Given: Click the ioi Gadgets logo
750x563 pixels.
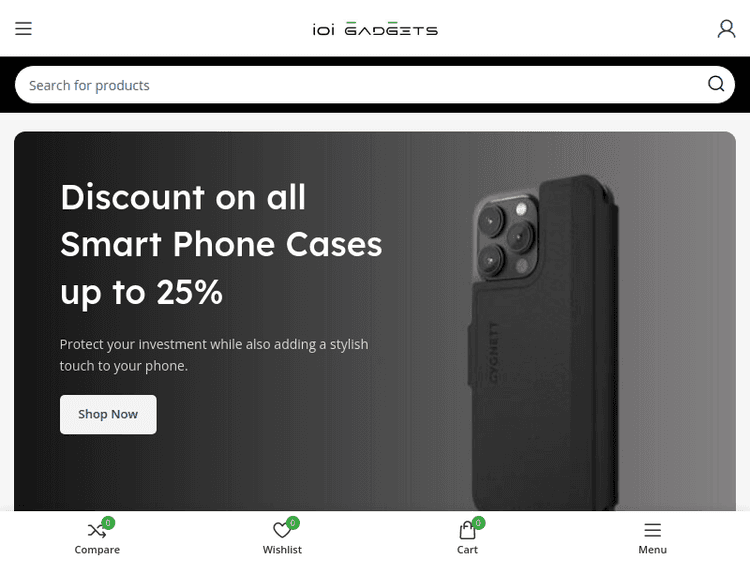Looking at the screenshot, I should tap(375, 29).
